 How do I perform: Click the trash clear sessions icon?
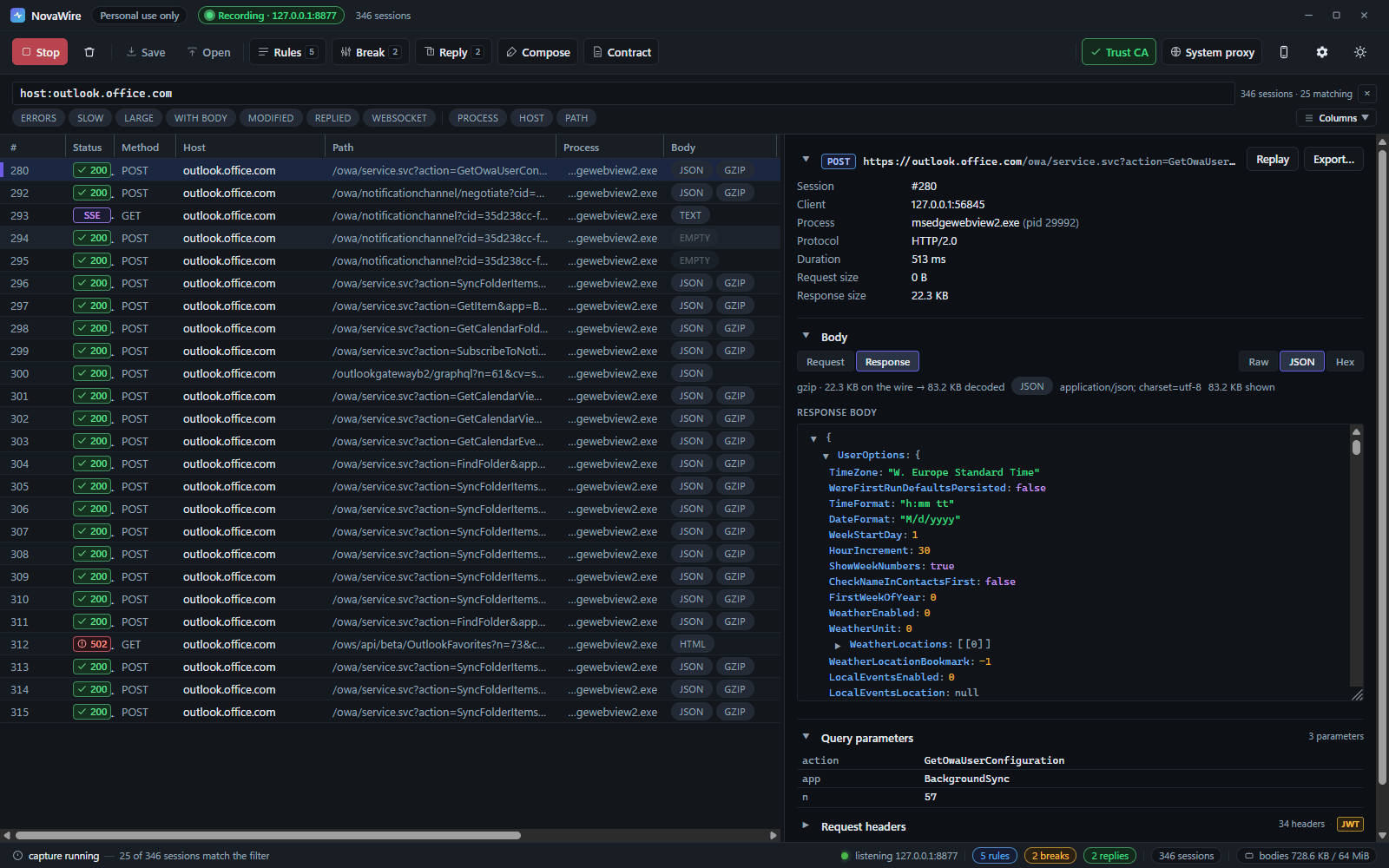[89, 52]
